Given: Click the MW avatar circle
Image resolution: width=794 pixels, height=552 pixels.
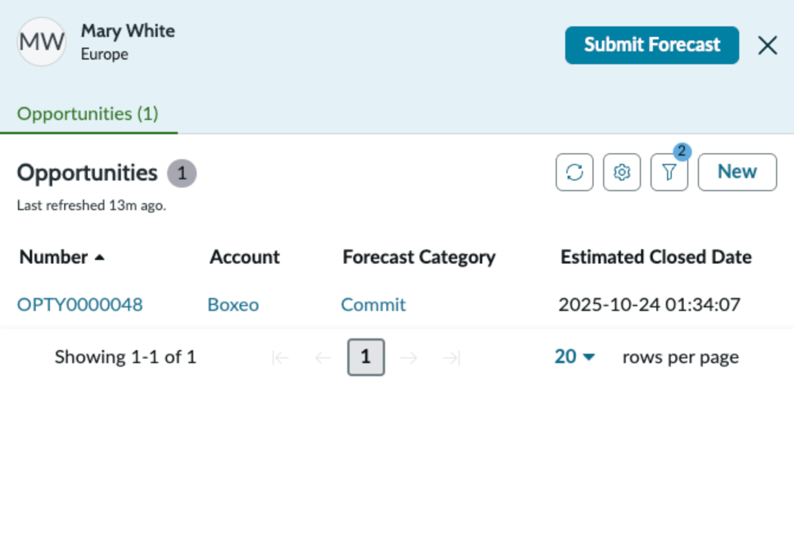Looking at the screenshot, I should pos(42,42).
